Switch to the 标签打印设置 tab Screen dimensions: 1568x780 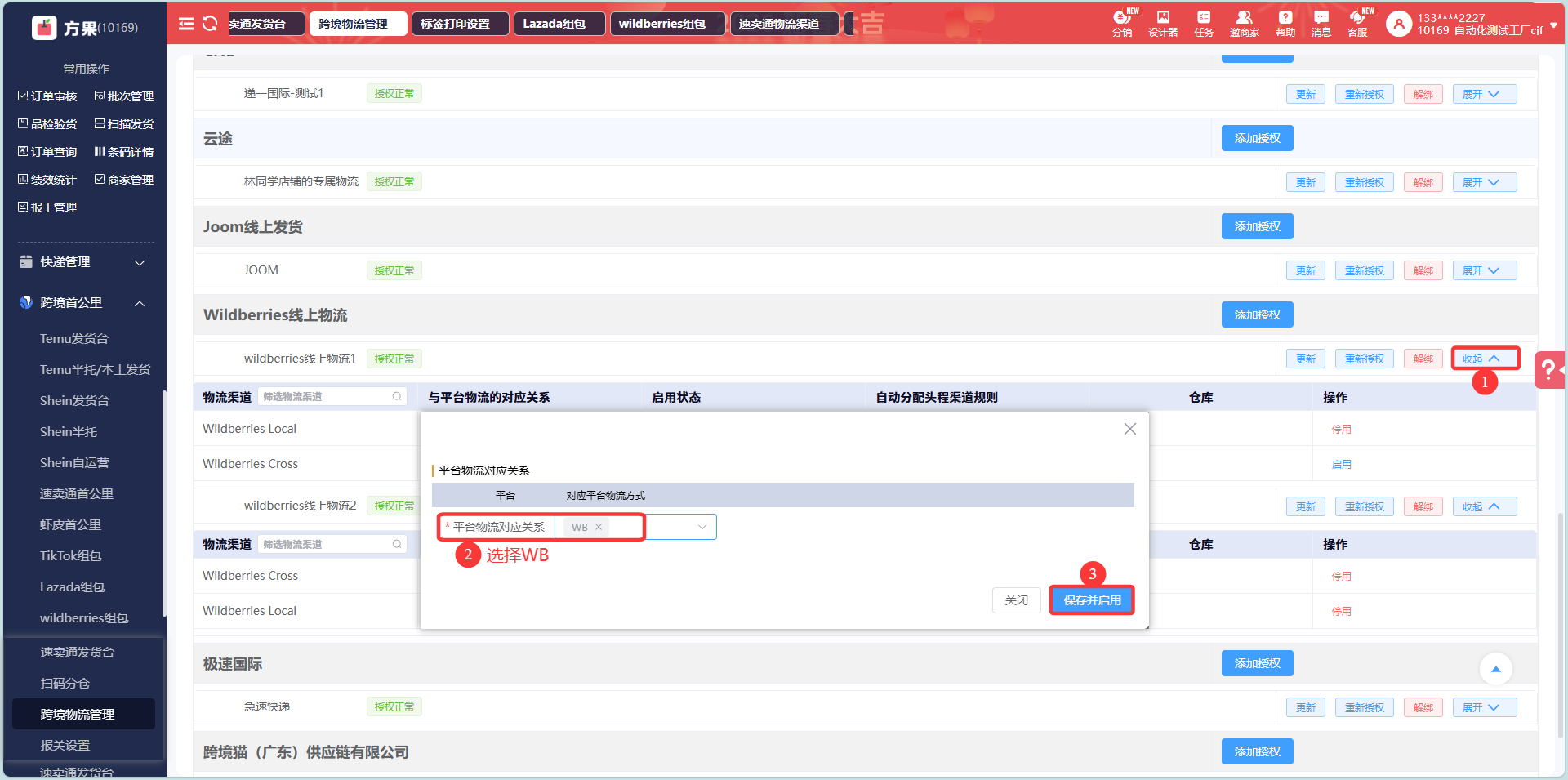click(460, 24)
